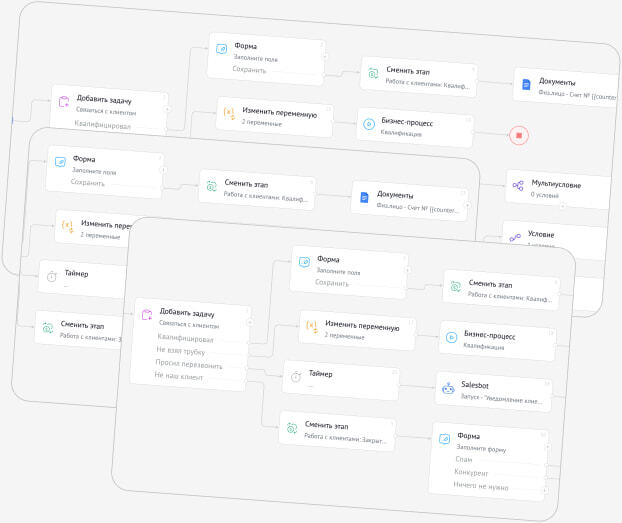Screen dimensions: 622x523
Task: Click the Мультиусловие node title
Action: pos(556,184)
